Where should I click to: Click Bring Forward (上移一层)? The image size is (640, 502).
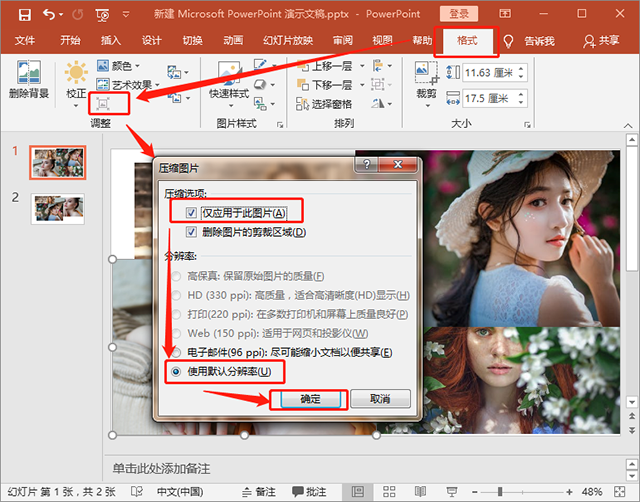click(324, 65)
